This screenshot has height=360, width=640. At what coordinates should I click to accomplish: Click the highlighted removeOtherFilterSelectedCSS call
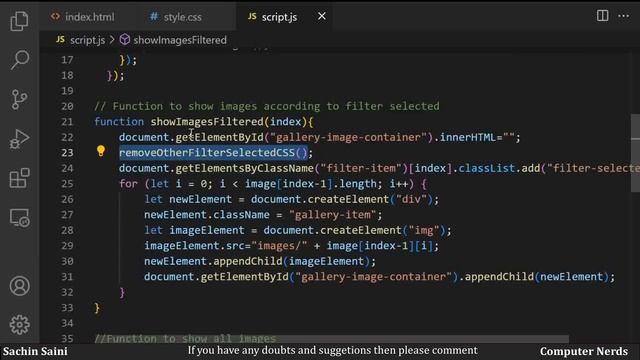[213, 153]
